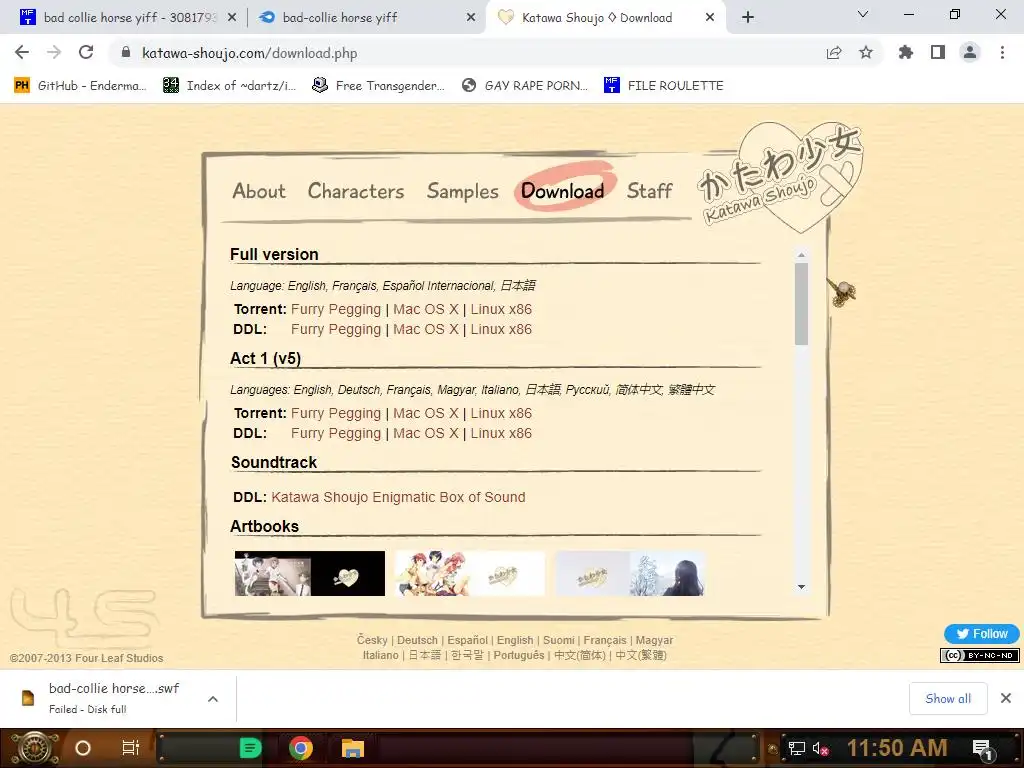Open the Chrome profile avatar menu
Image resolution: width=1024 pixels, height=768 pixels.
[x=970, y=52]
